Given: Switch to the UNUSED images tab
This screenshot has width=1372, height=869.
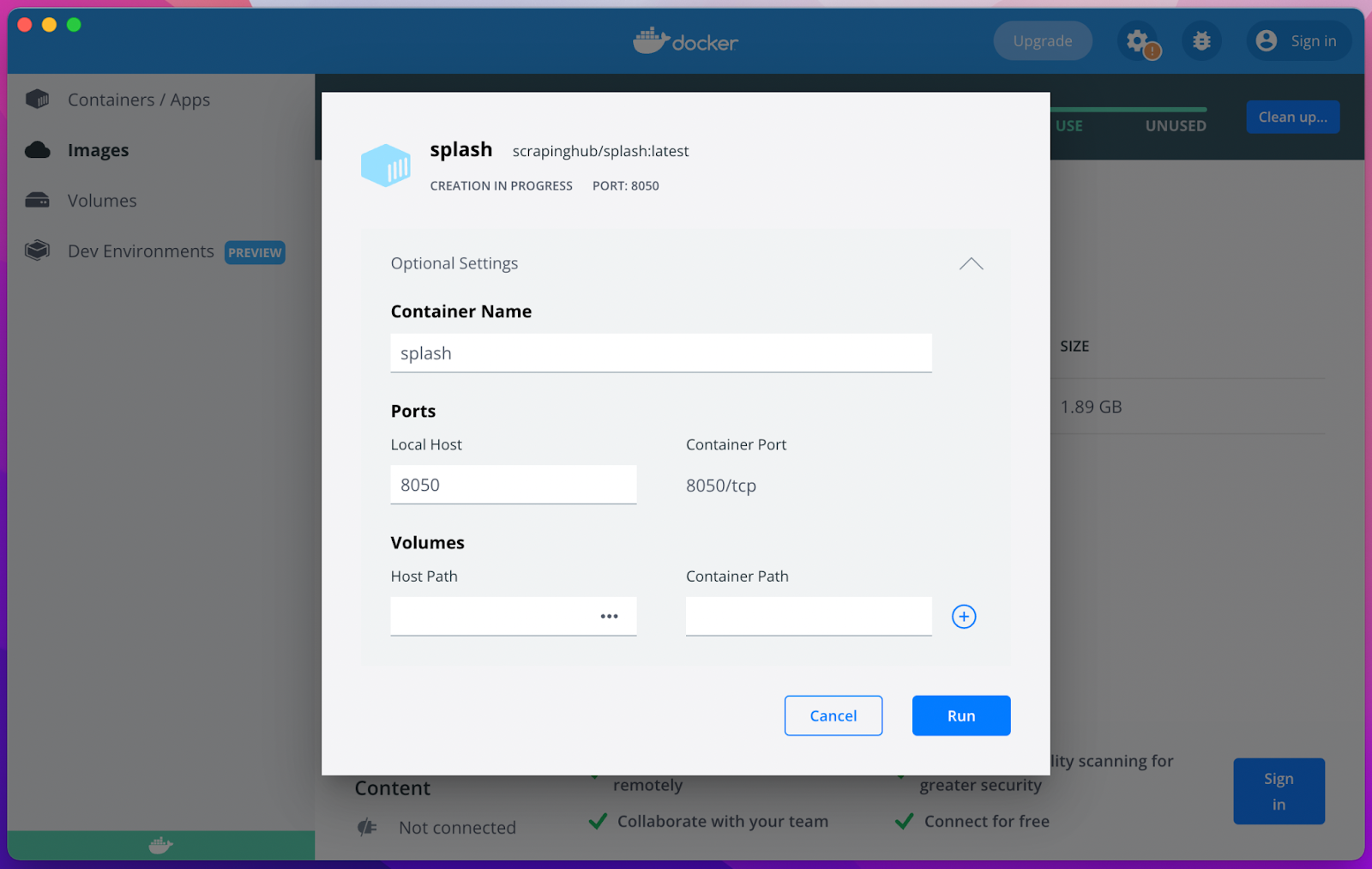Looking at the screenshot, I should pos(1176,126).
